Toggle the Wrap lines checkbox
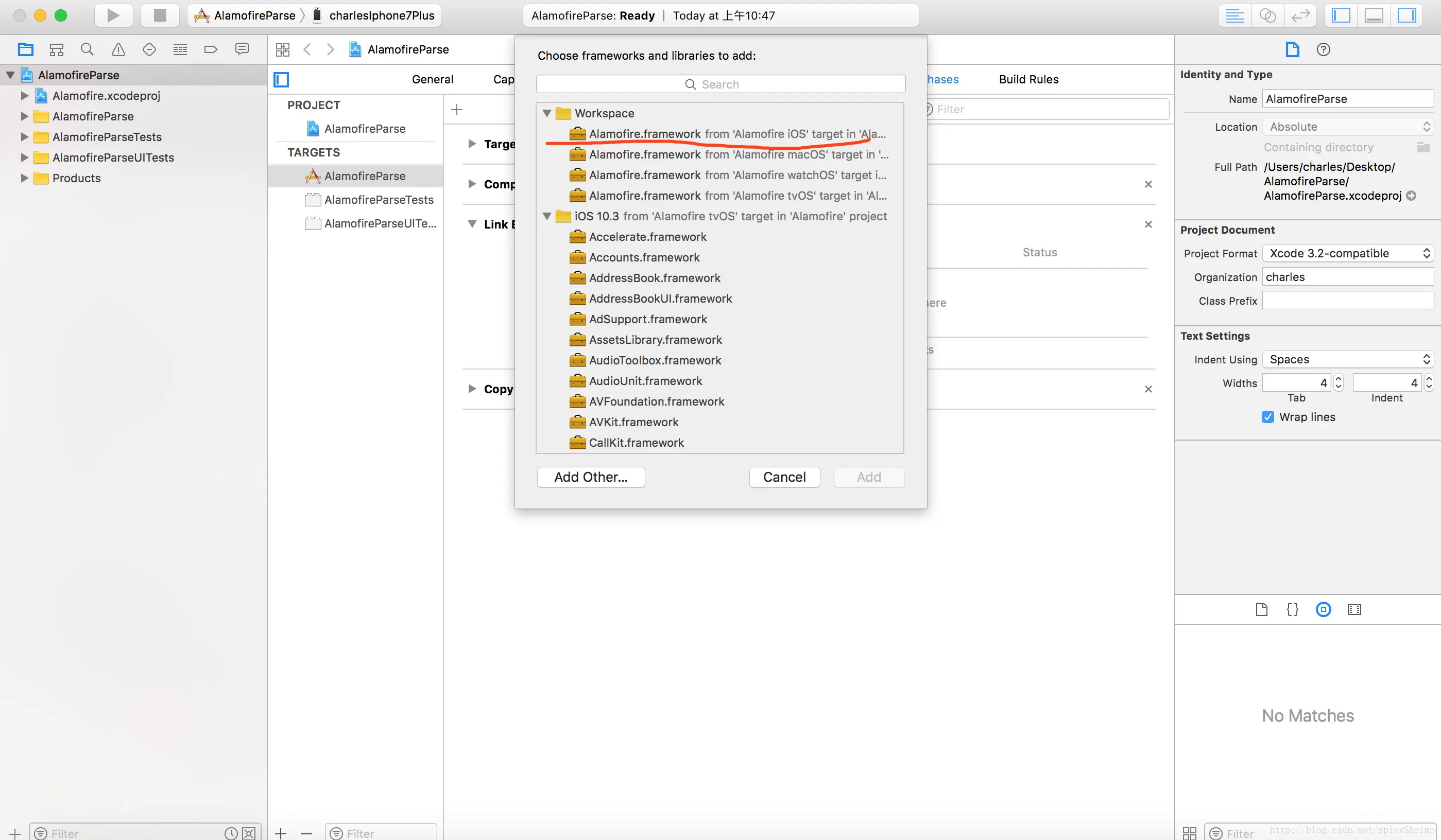 [1268, 416]
